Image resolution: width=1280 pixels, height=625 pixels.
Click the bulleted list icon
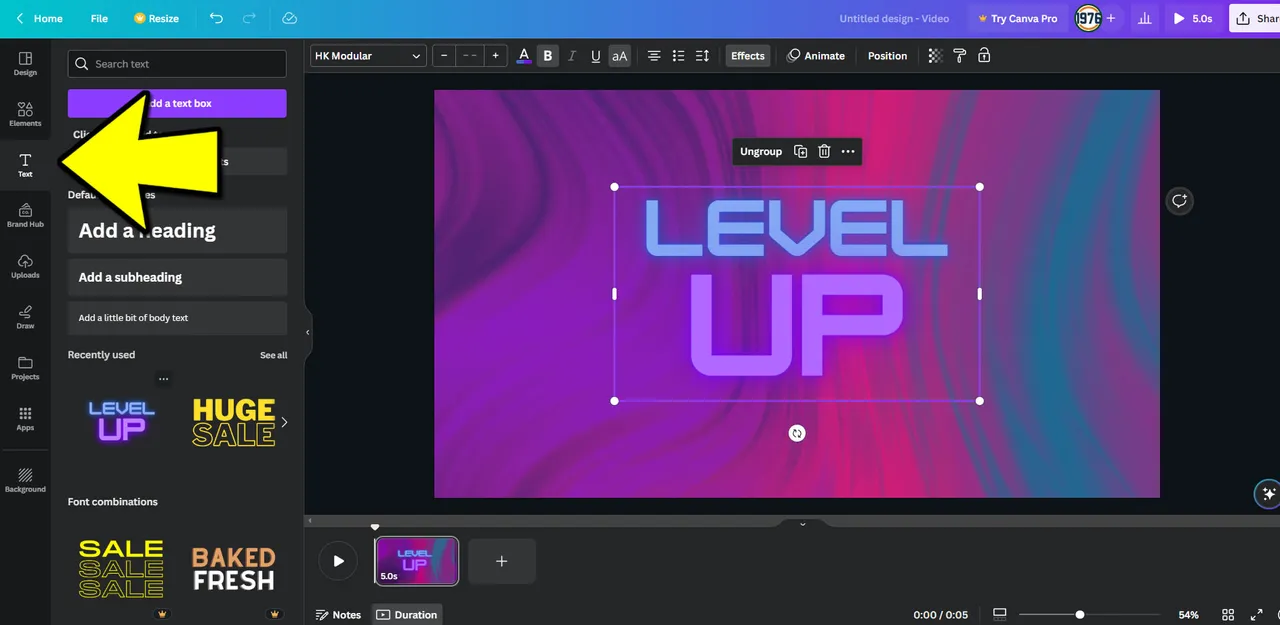click(x=678, y=56)
